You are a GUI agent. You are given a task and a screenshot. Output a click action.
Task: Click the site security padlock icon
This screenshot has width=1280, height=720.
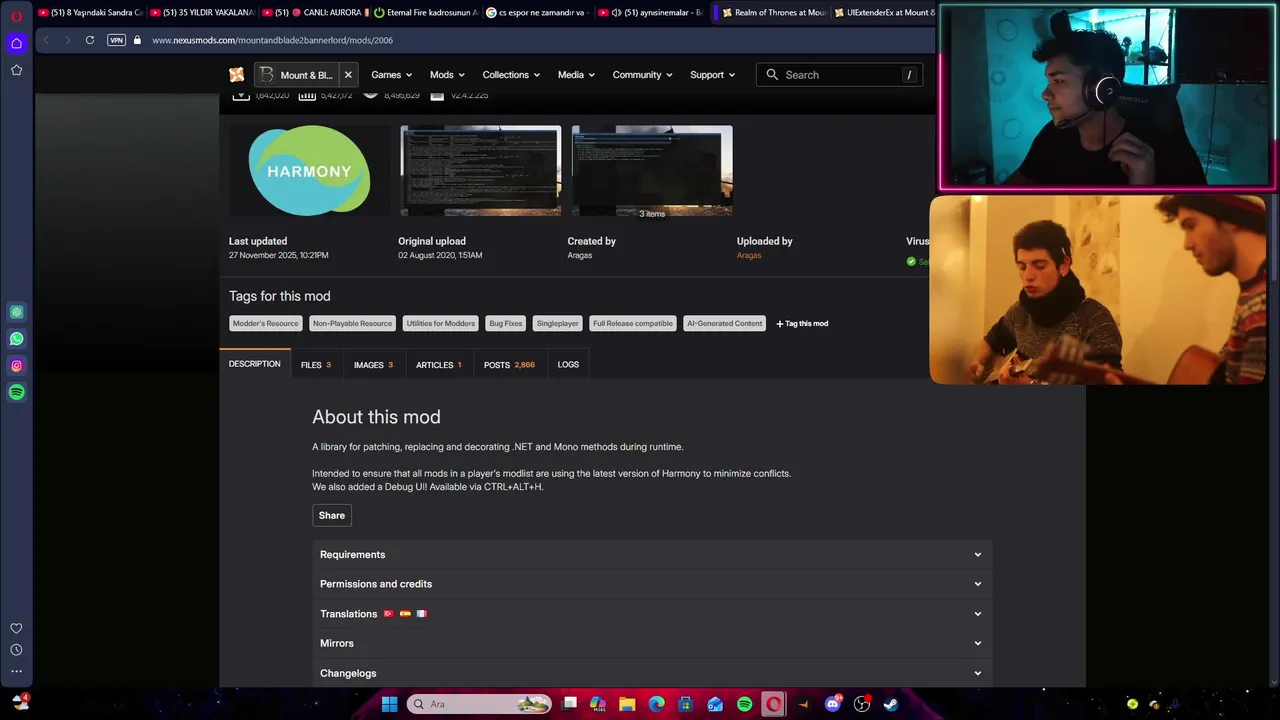(138, 40)
